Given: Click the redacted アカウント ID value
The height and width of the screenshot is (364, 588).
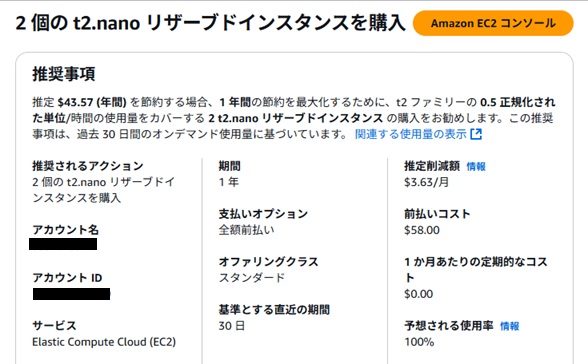Looking at the screenshot, I should click(71, 294).
